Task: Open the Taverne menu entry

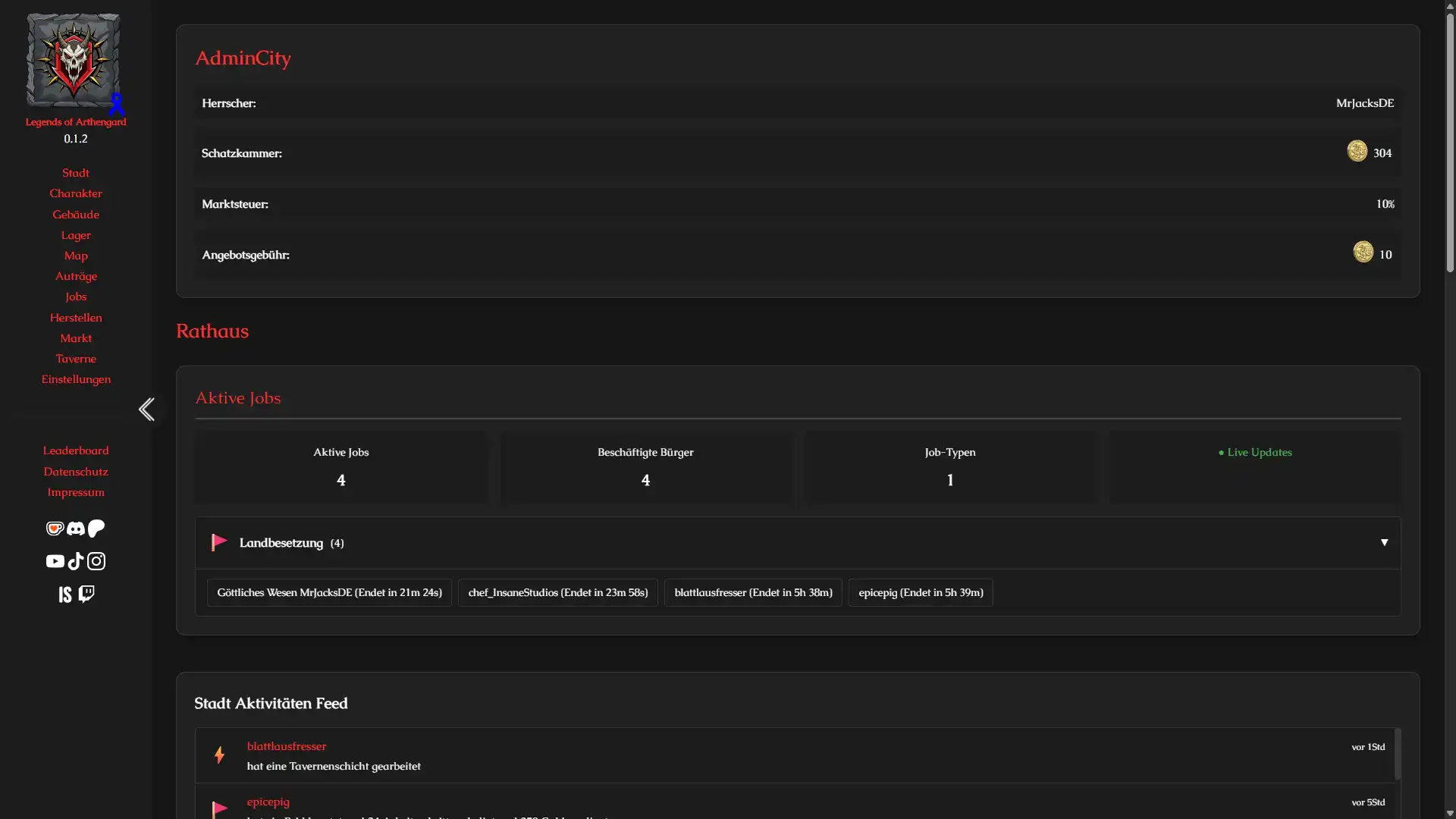Action: [75, 359]
